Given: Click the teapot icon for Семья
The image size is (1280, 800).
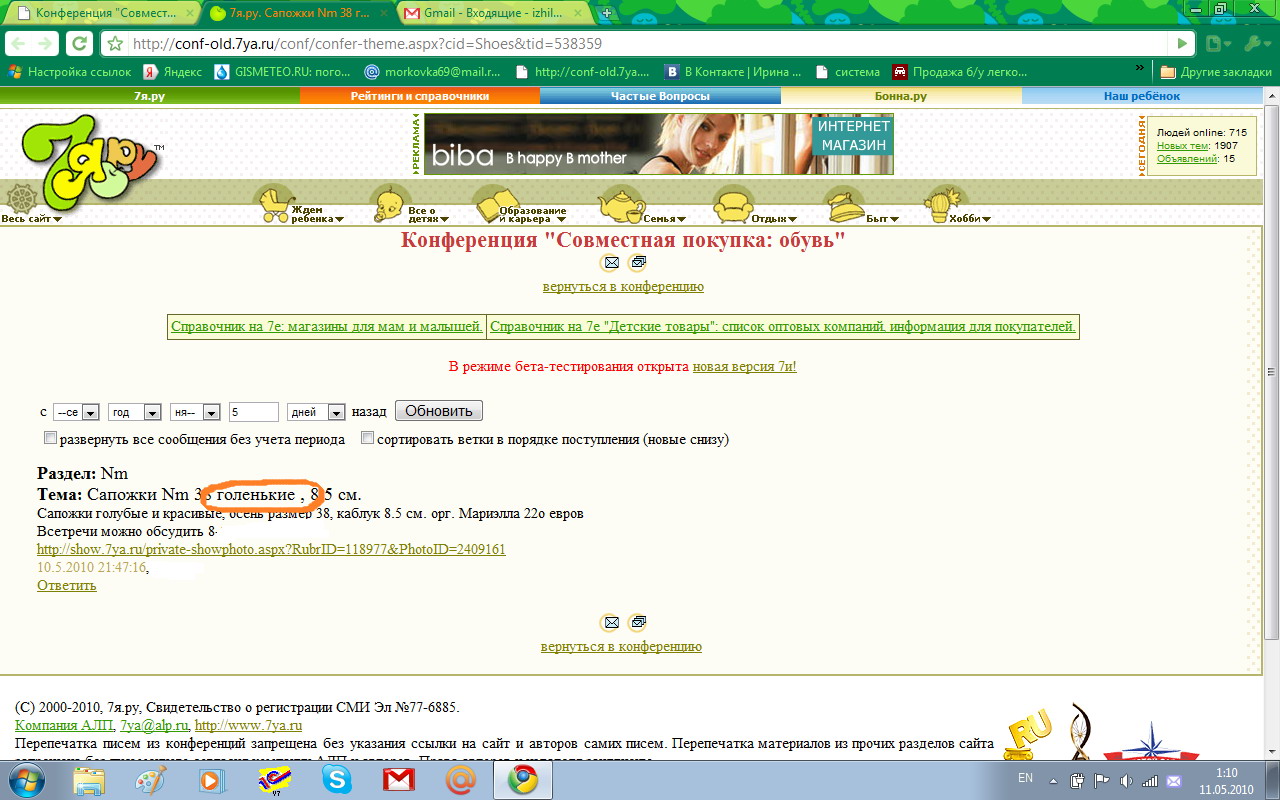Looking at the screenshot, I should [x=620, y=204].
